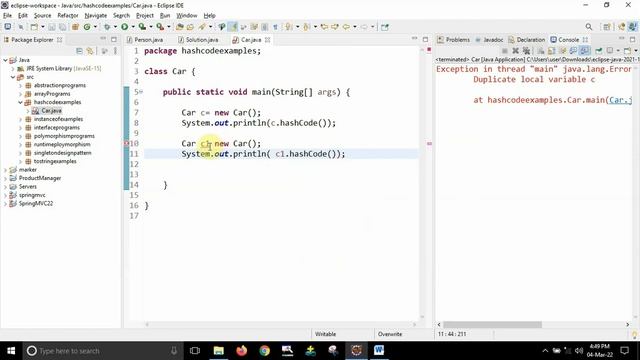Switch to the Person.java editor tab
Image resolution: width=640 pixels, height=360 pixels.
click(145, 40)
